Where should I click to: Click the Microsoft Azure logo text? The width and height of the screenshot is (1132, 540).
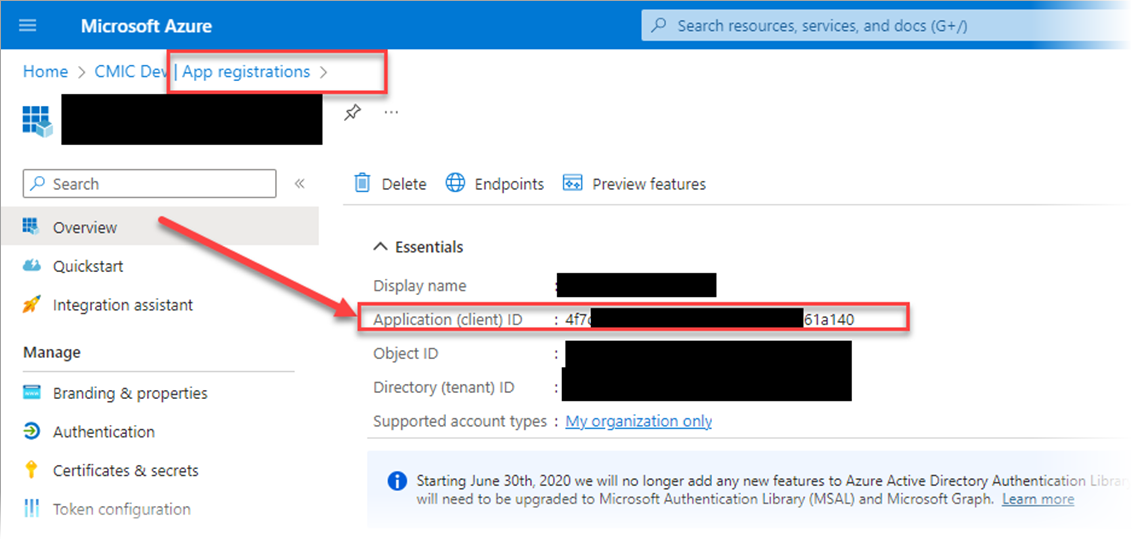[x=147, y=26]
